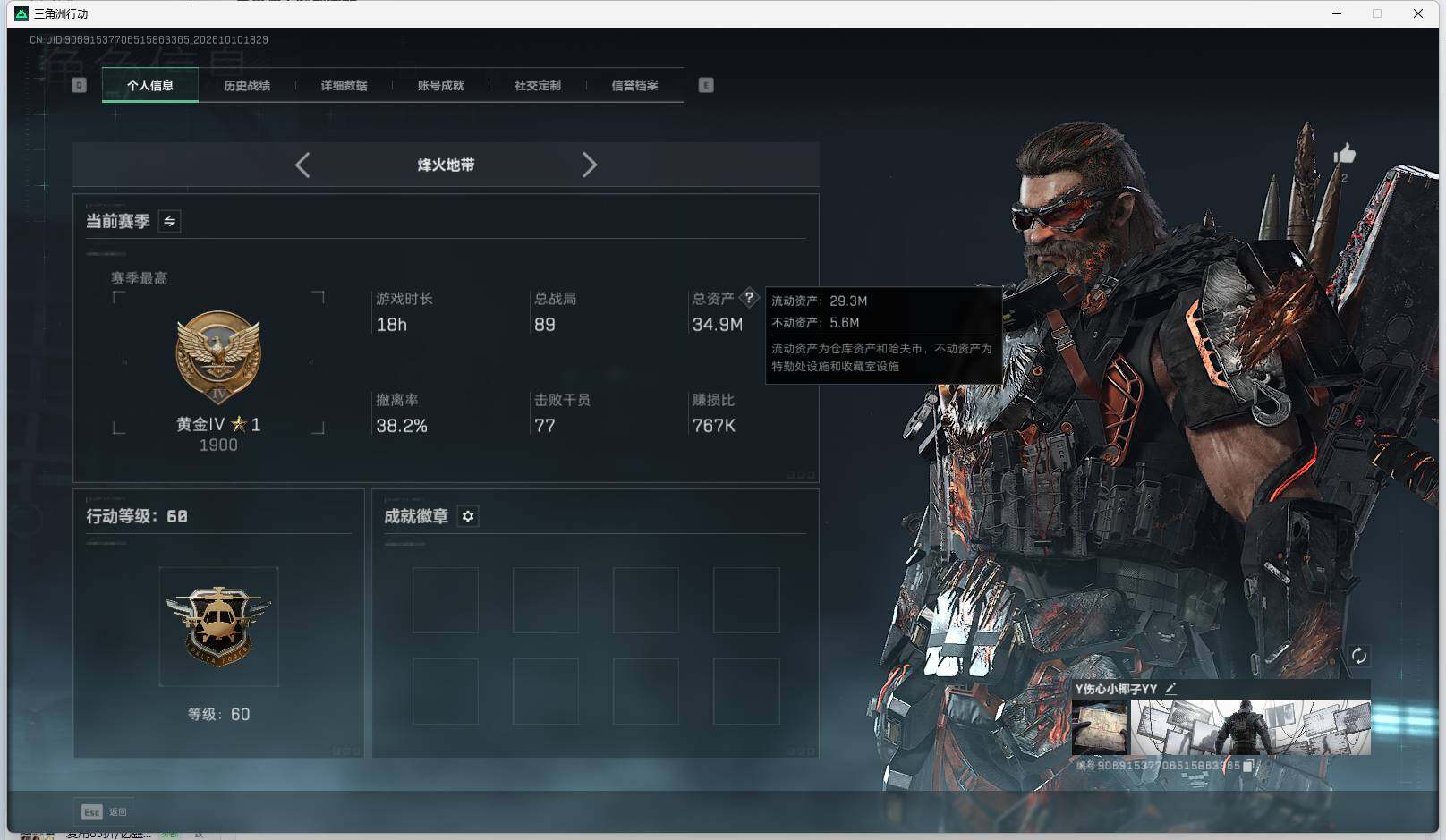
Task: Switch to the 历史战绩 tab
Action: [x=247, y=85]
